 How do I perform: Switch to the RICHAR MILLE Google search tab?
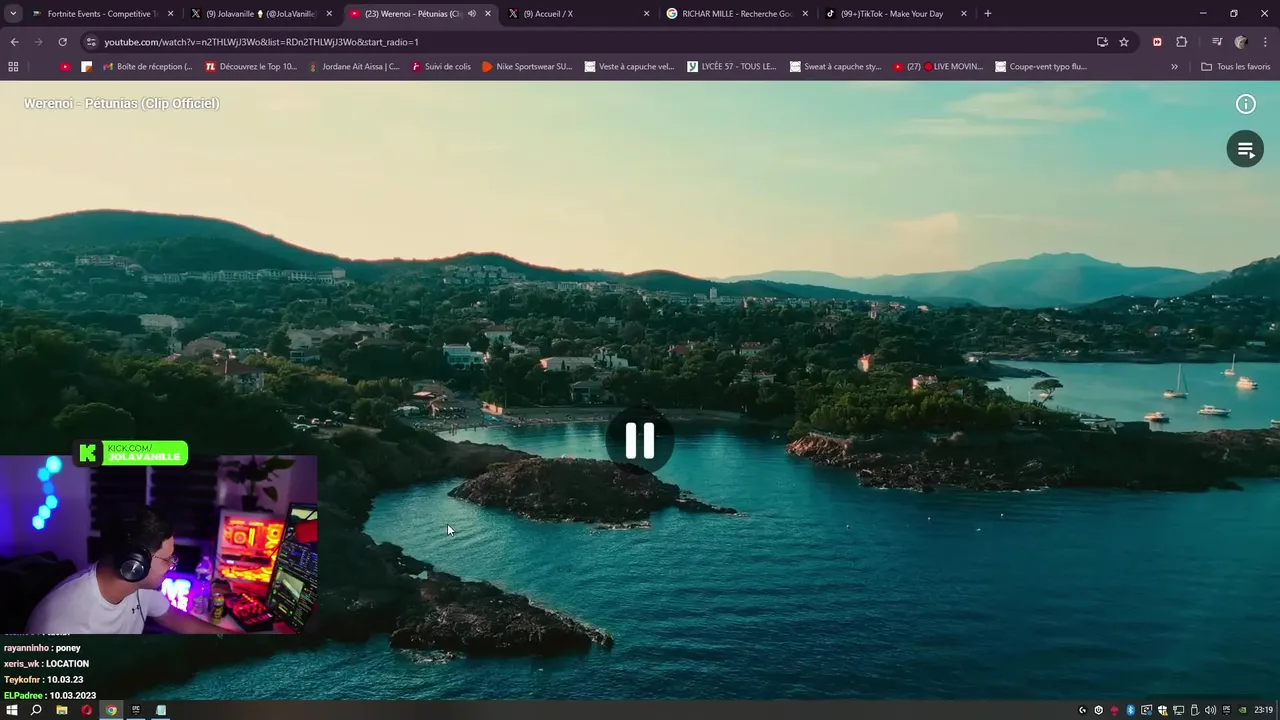coord(736,14)
